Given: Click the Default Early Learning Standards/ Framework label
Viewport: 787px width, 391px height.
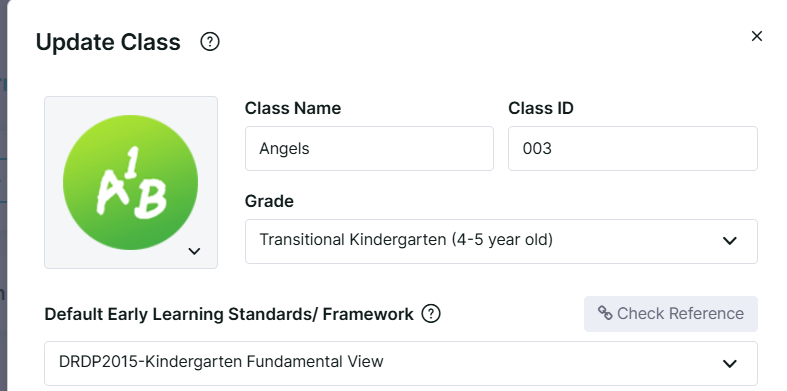Looking at the screenshot, I should [x=229, y=314].
